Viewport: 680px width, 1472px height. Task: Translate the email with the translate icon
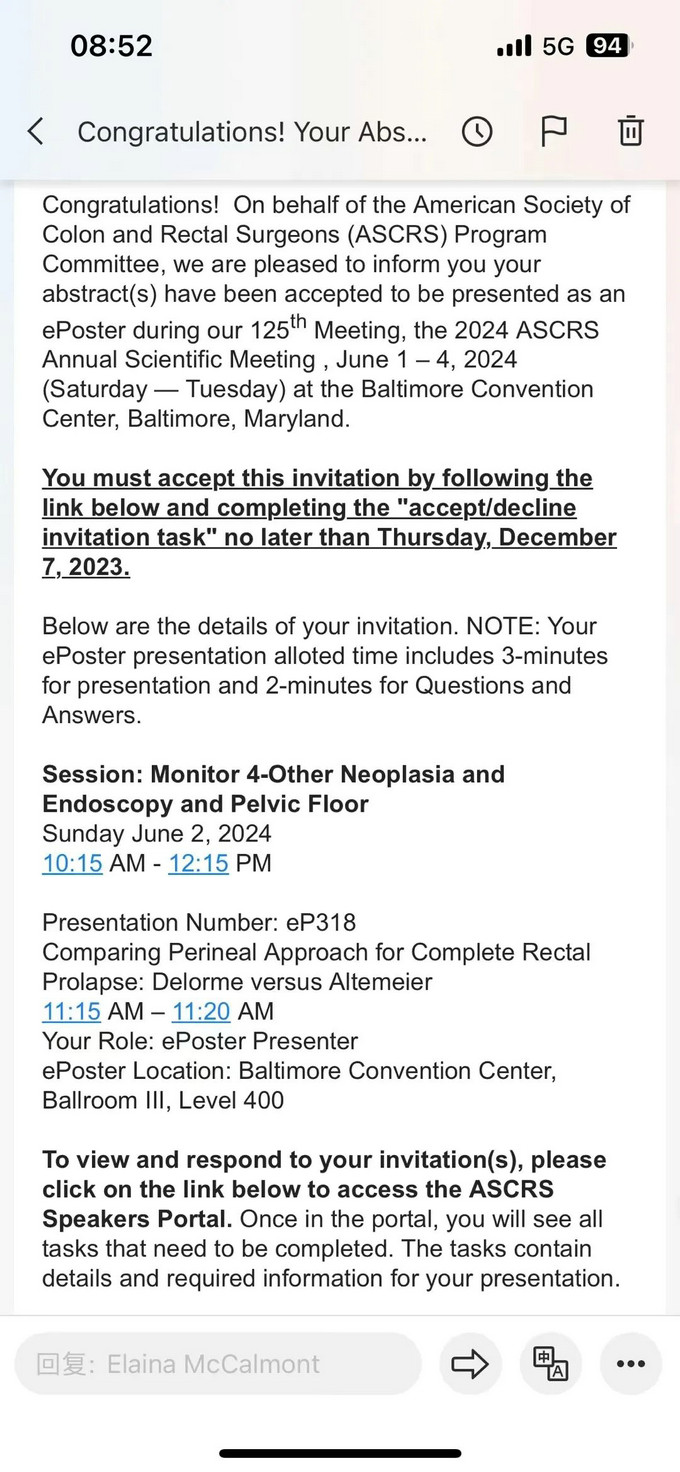551,1364
